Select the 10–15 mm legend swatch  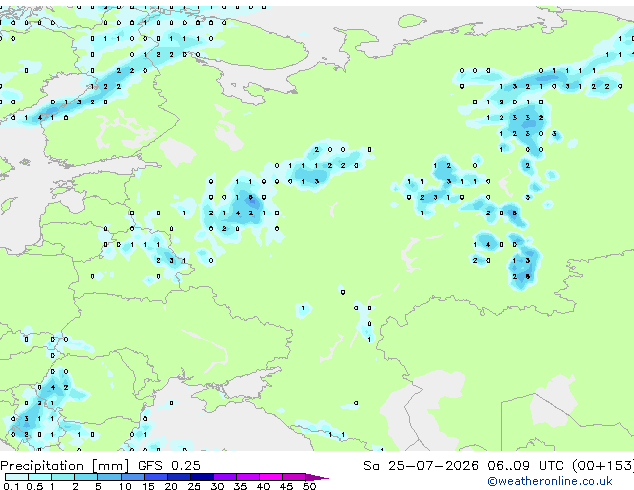132,477
